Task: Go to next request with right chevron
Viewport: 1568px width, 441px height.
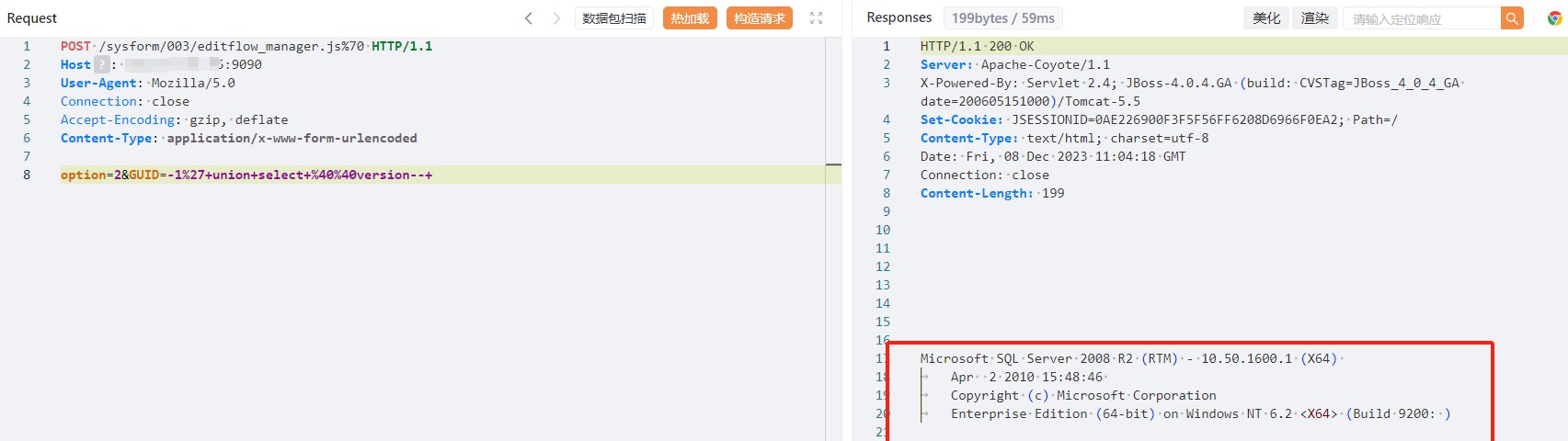Action: [x=556, y=18]
